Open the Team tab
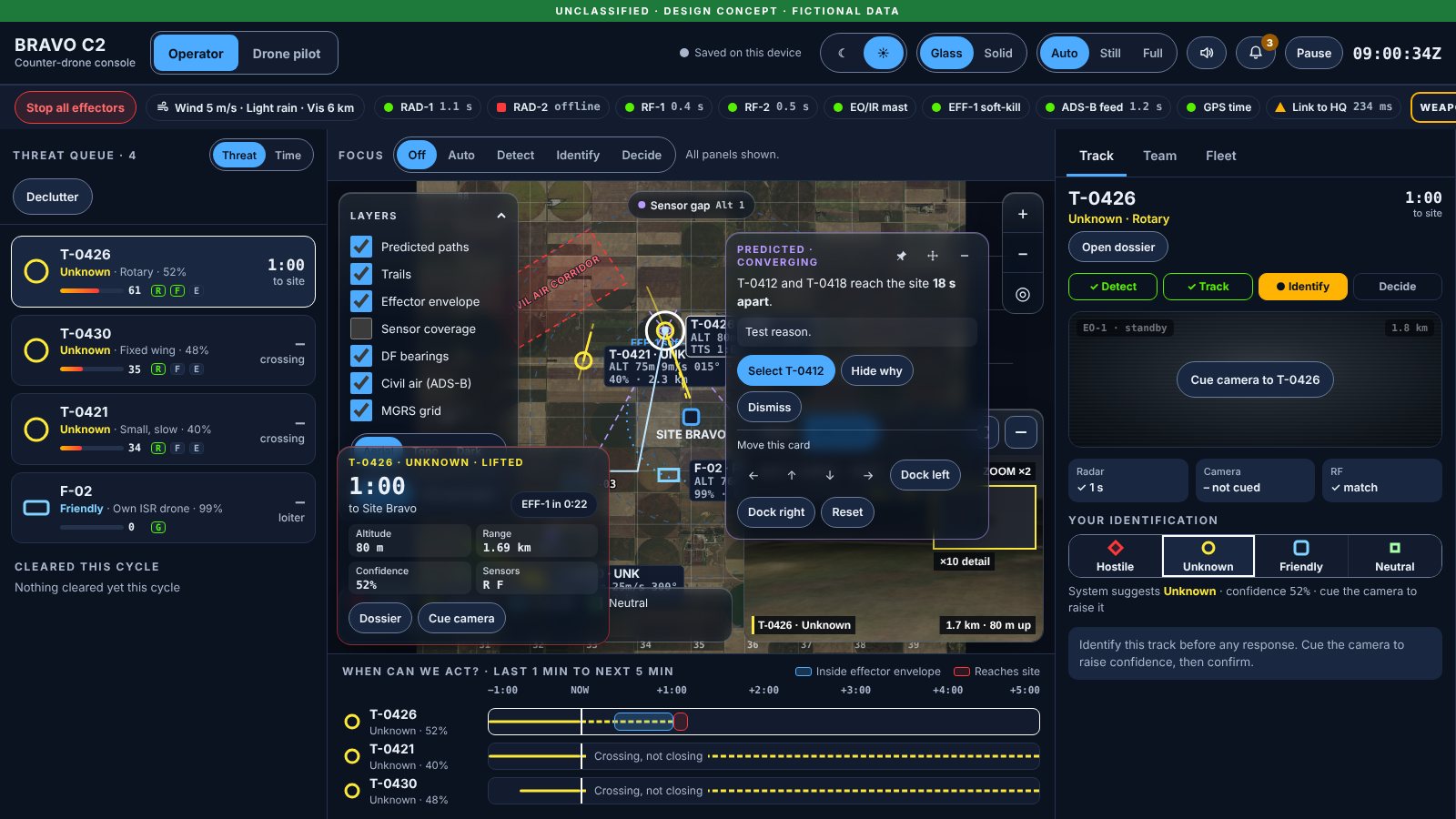The height and width of the screenshot is (819, 1456). coord(1159,156)
